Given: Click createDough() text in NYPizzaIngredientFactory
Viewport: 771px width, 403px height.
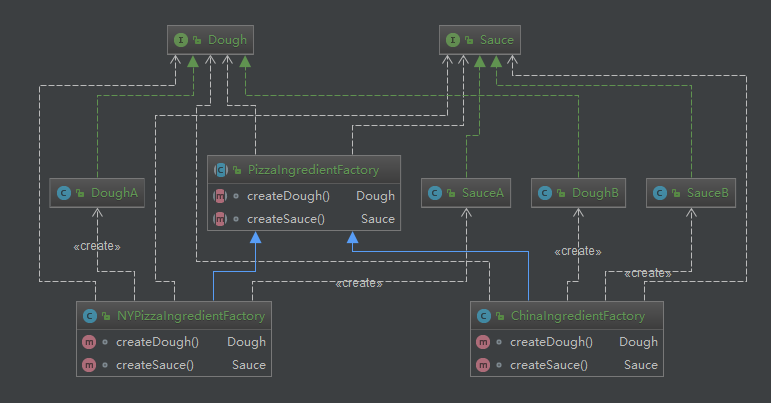Looking at the screenshot, I should [x=157, y=342].
